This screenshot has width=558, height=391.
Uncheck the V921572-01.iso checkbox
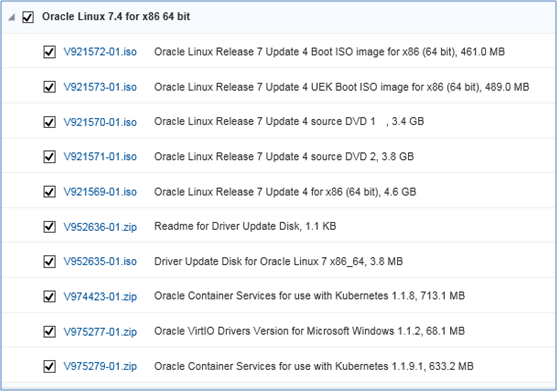click(49, 52)
